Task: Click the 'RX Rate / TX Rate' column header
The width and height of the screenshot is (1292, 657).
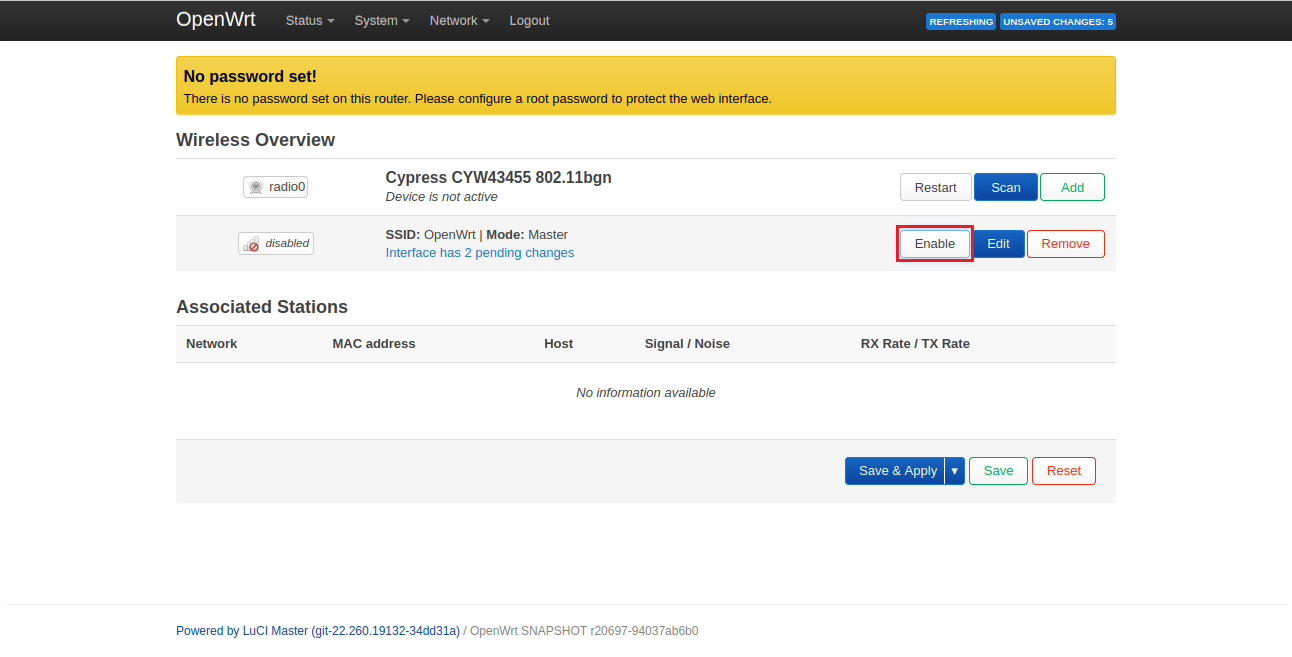Action: 915,343
